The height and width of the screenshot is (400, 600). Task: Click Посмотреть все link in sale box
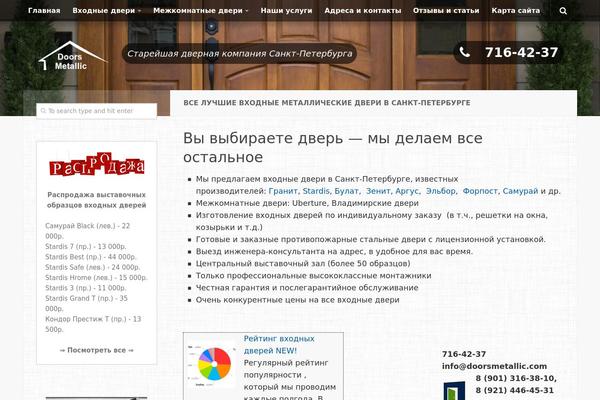tap(96, 350)
